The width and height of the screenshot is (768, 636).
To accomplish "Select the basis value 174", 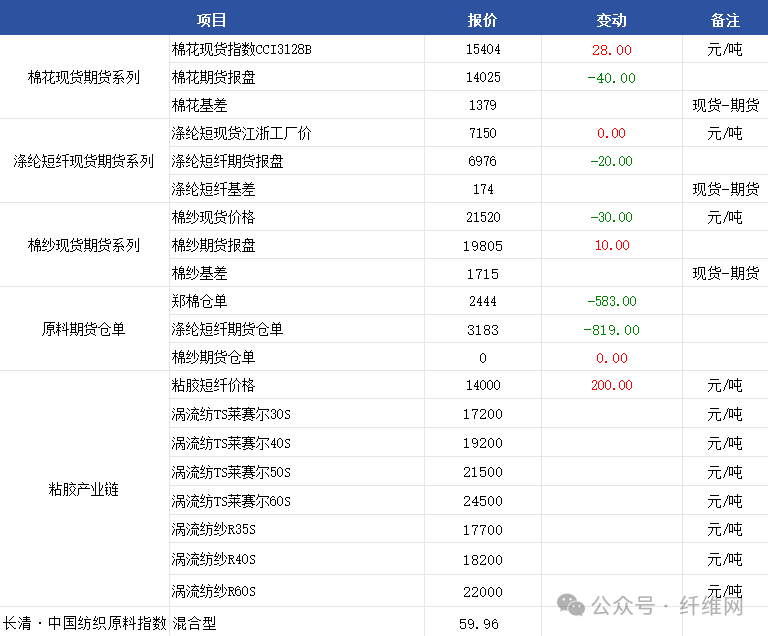I will (x=483, y=189).
